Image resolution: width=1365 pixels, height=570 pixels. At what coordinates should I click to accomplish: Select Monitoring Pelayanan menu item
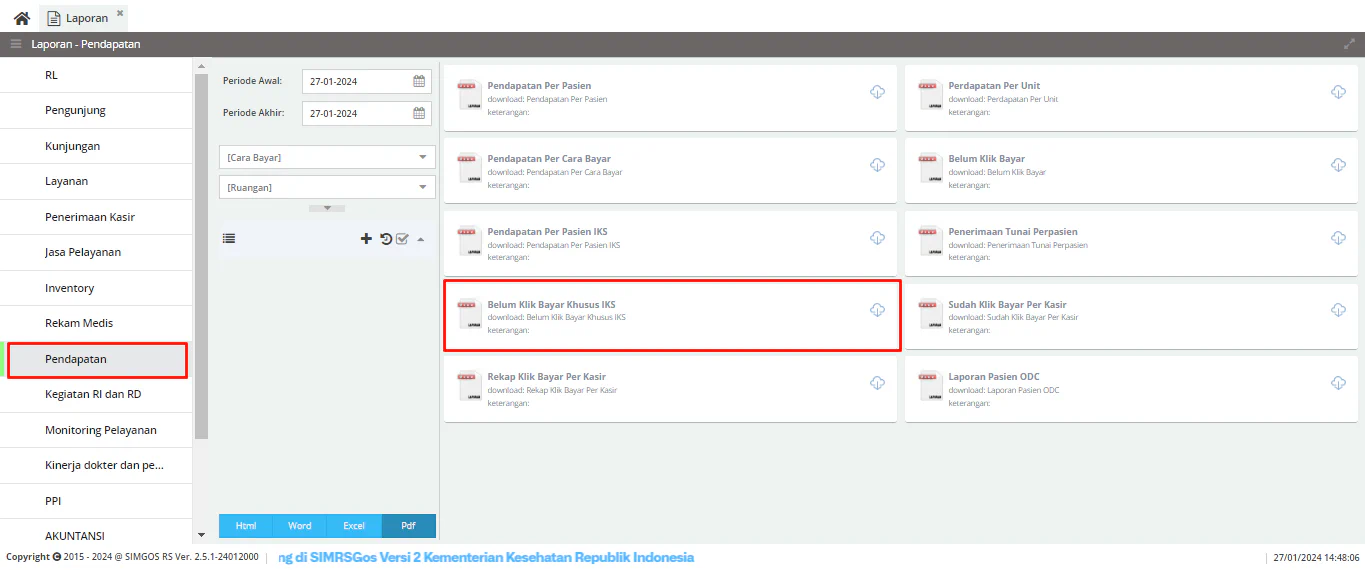coord(96,430)
